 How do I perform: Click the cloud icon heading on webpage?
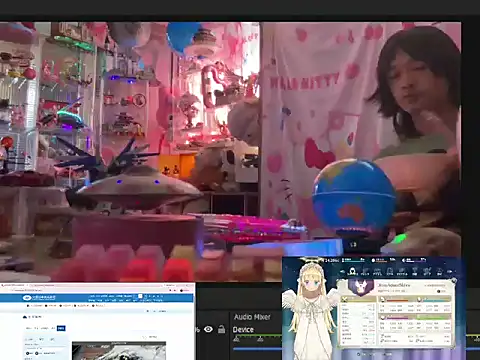point(33,317)
